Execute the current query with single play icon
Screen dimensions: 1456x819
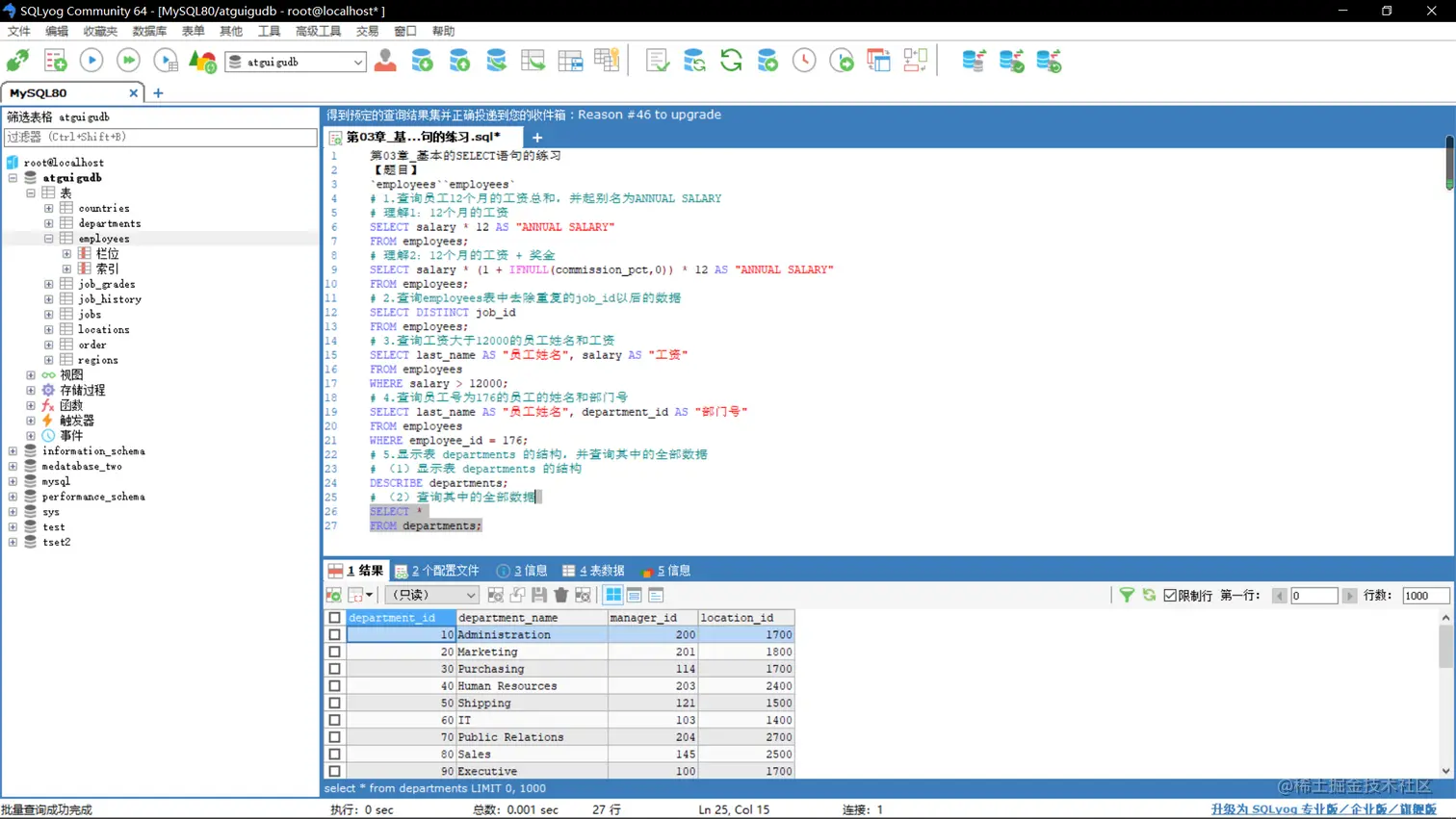pos(91,61)
